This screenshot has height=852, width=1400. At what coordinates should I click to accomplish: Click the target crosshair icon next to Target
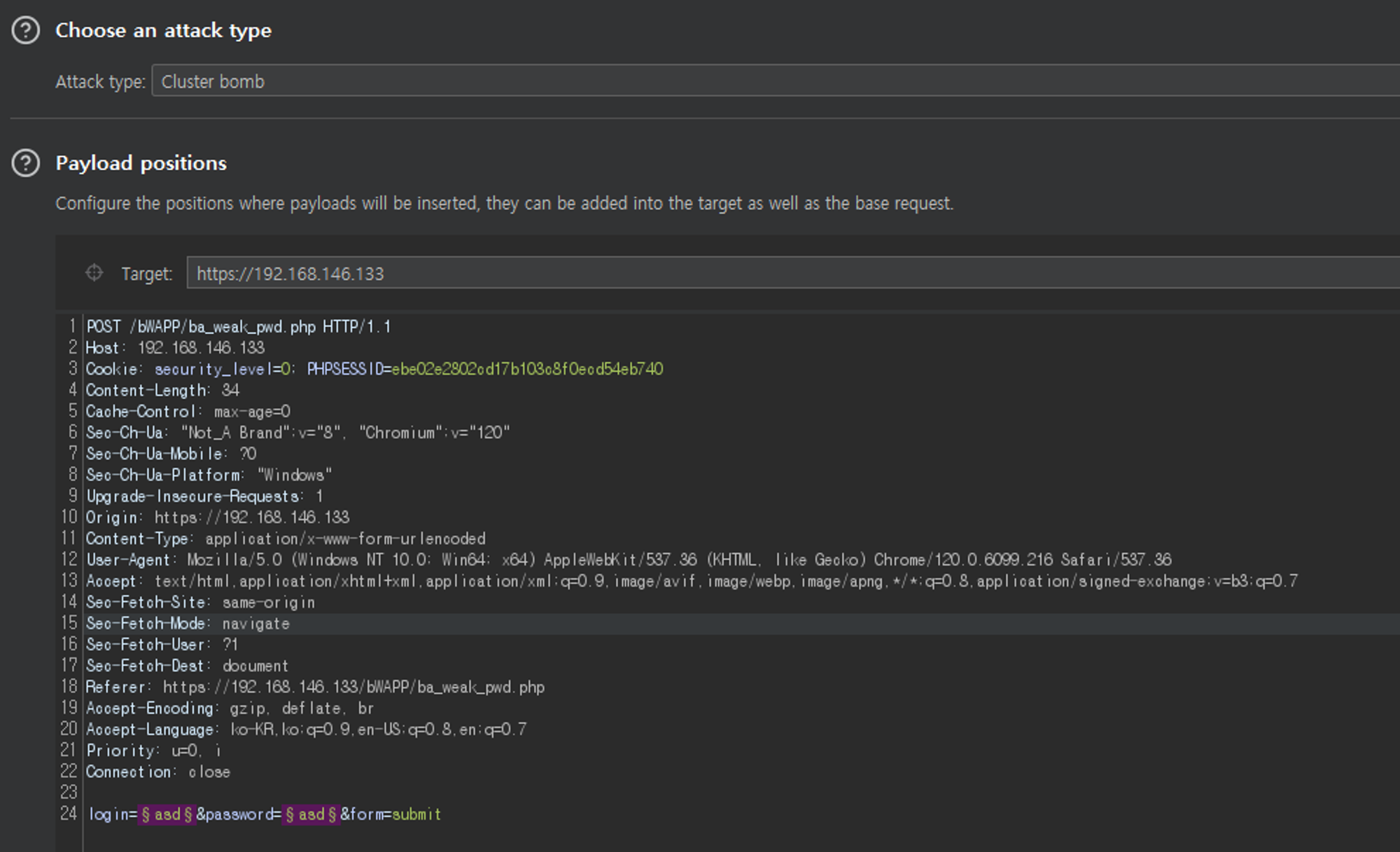94,274
